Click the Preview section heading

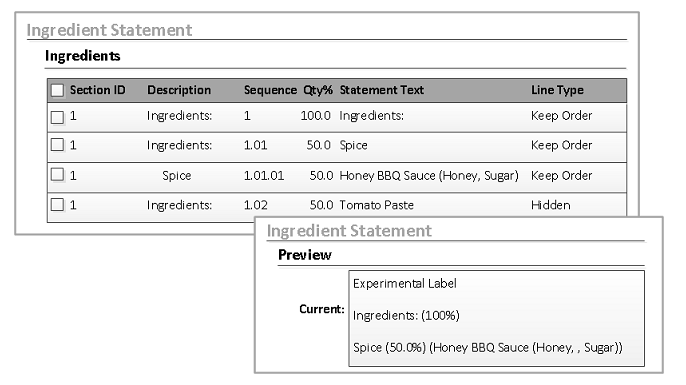[x=305, y=255]
